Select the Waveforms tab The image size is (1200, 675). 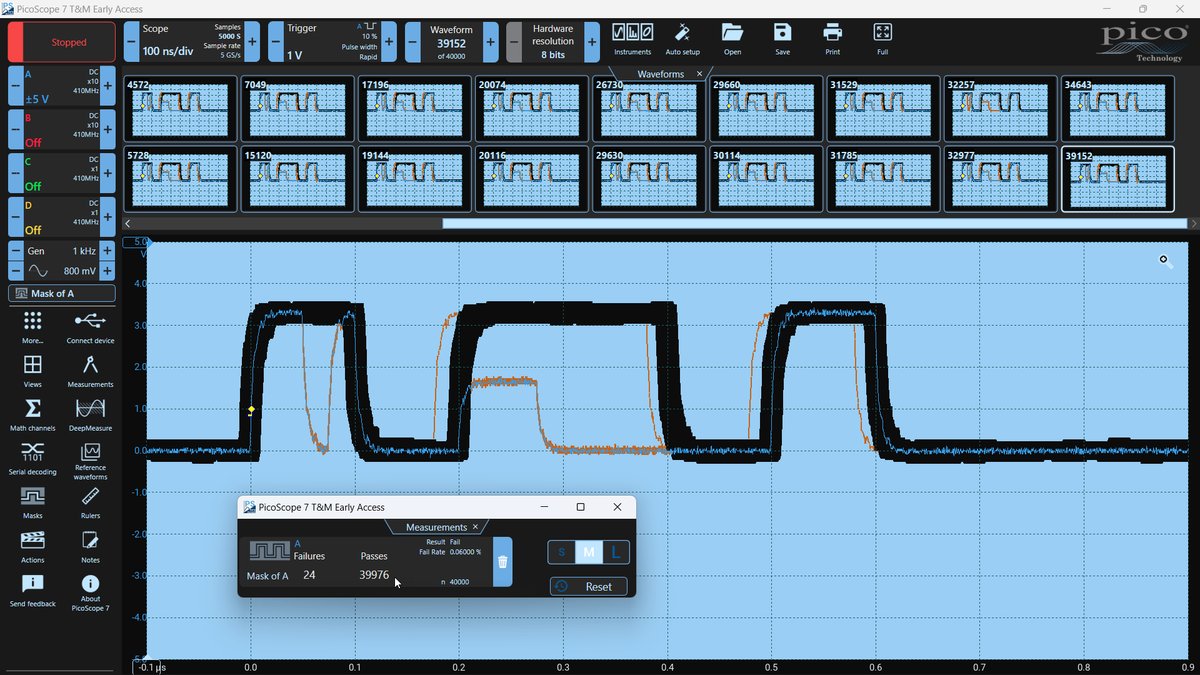click(x=661, y=74)
